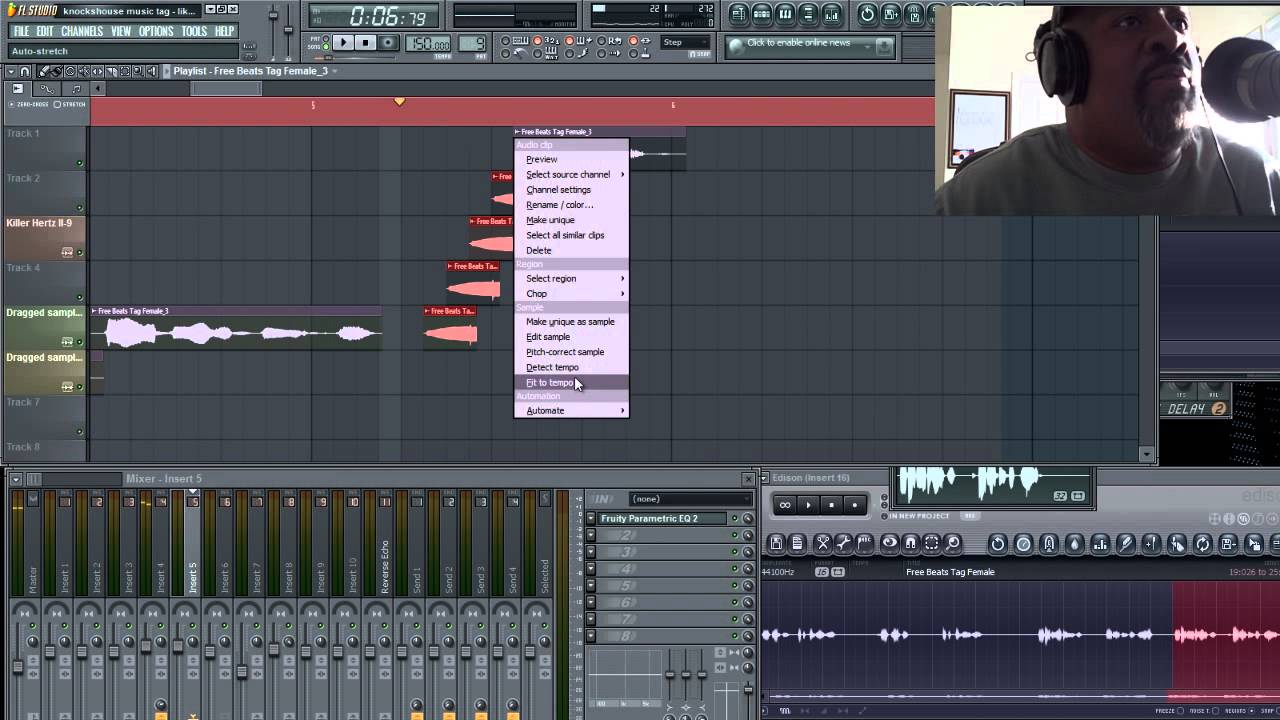This screenshot has height=720, width=1280.
Task: Click Edison selection marquee icon
Action: point(931,544)
